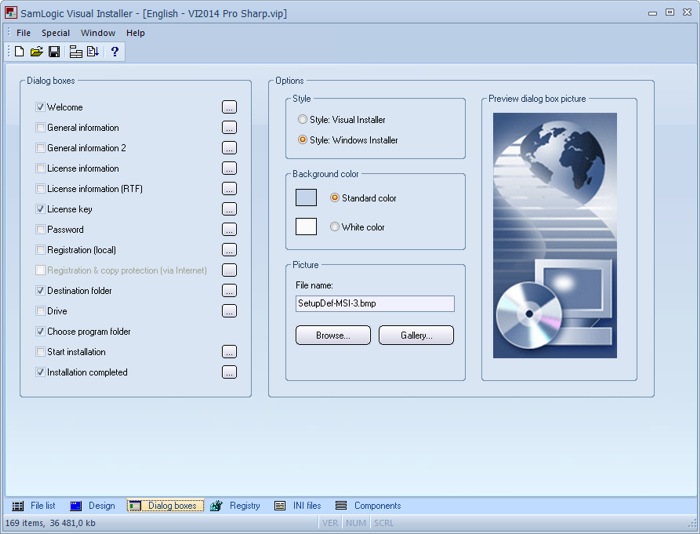
Task: Open the File menu
Action: click(x=23, y=33)
